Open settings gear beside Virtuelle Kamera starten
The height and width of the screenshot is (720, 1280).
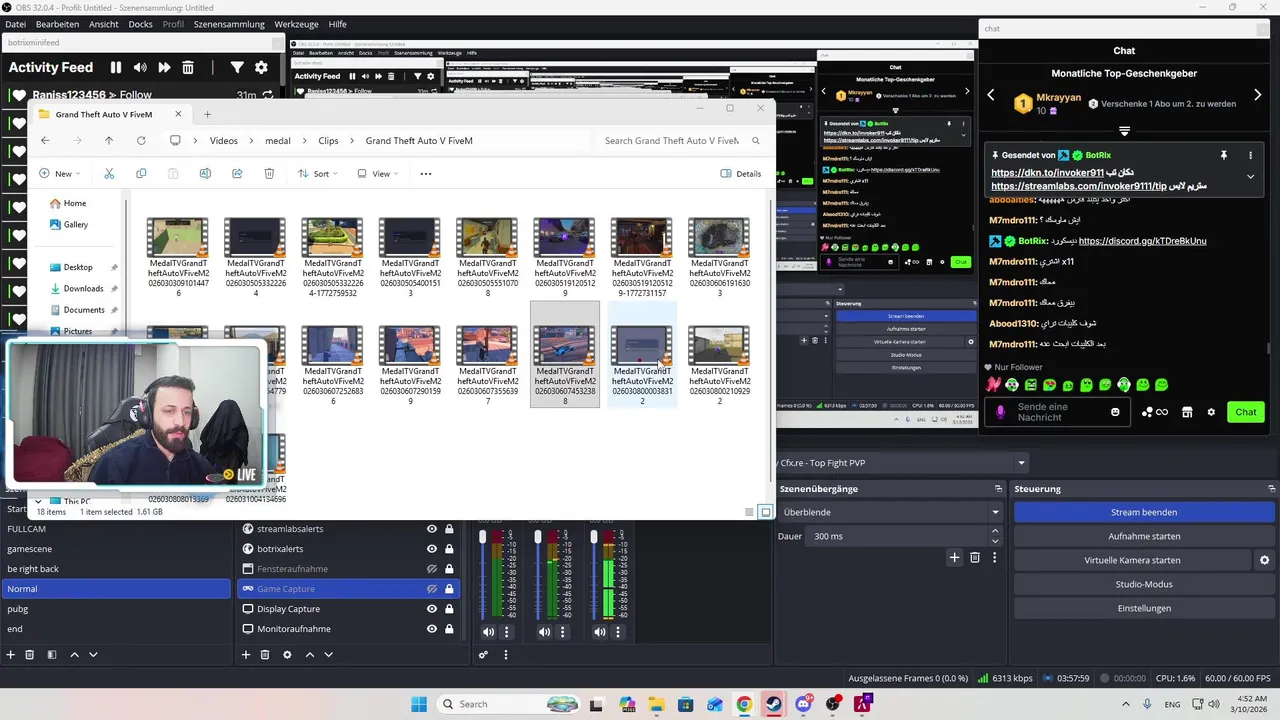point(1264,561)
